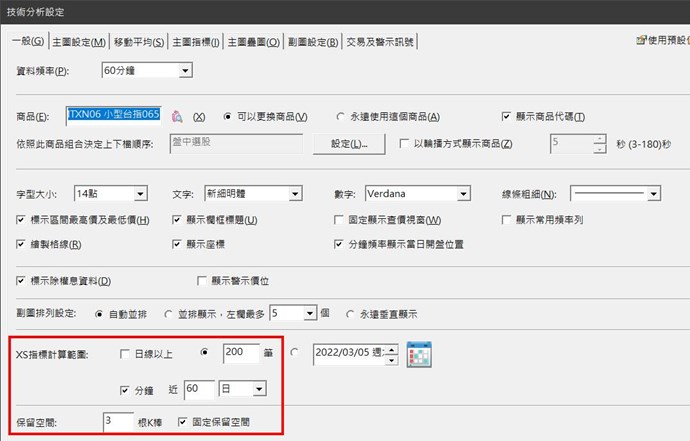Click the 使用預設 icon at top right

pos(642,41)
